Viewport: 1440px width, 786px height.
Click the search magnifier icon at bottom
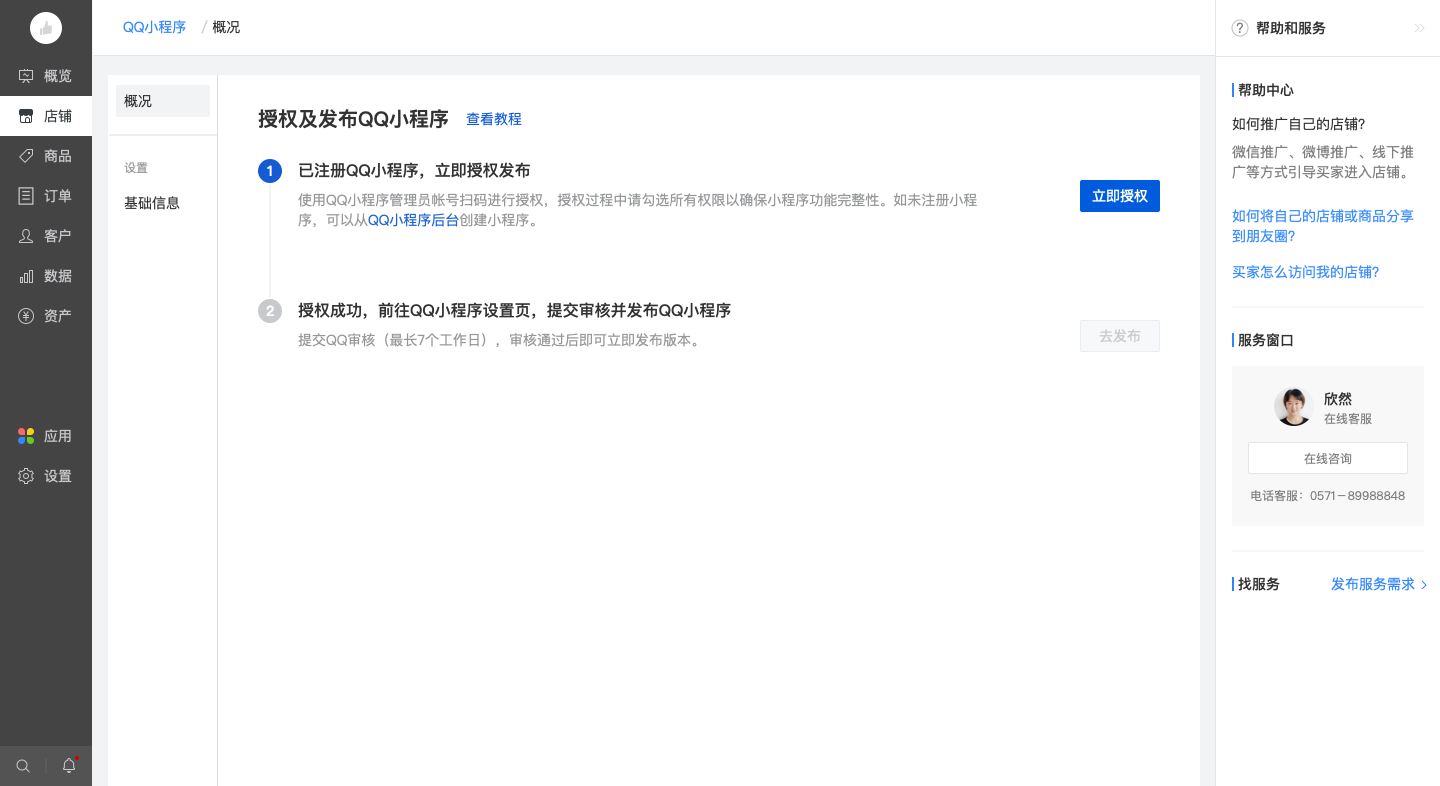[23, 766]
